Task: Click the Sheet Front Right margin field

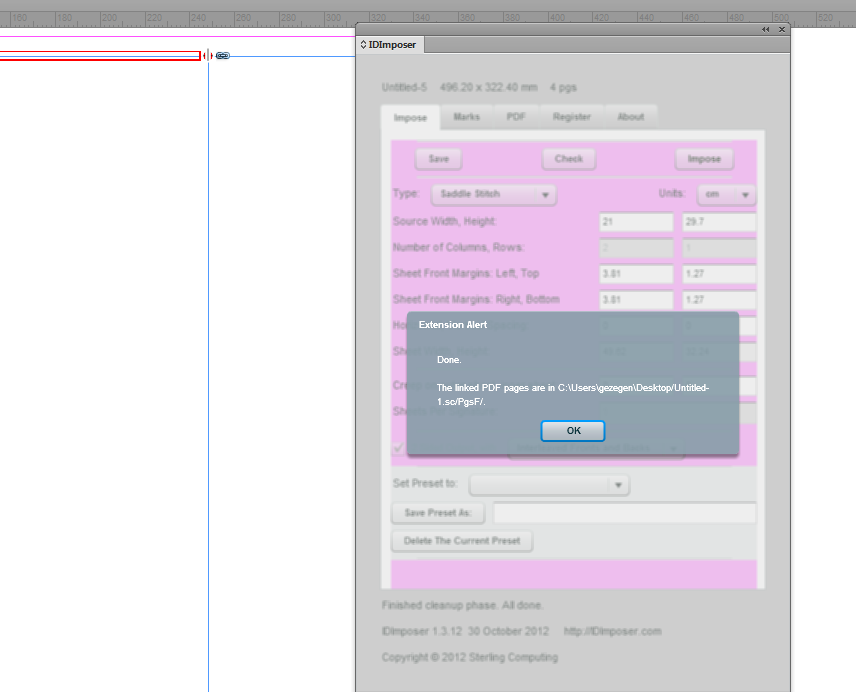Action: [636, 300]
